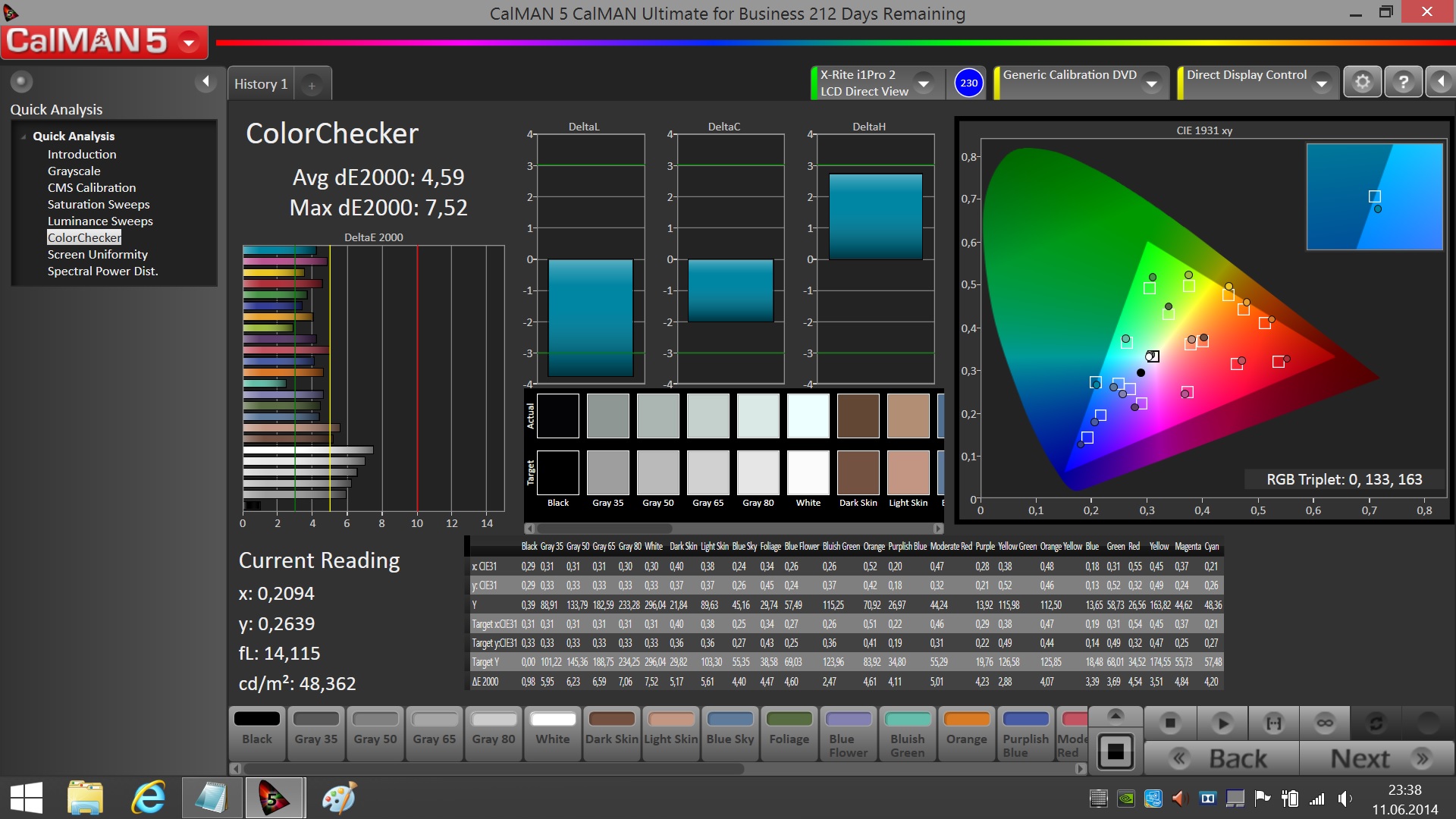Choose the Light Skin pattern button
Viewport: 1456px width, 819px height.
point(671,733)
